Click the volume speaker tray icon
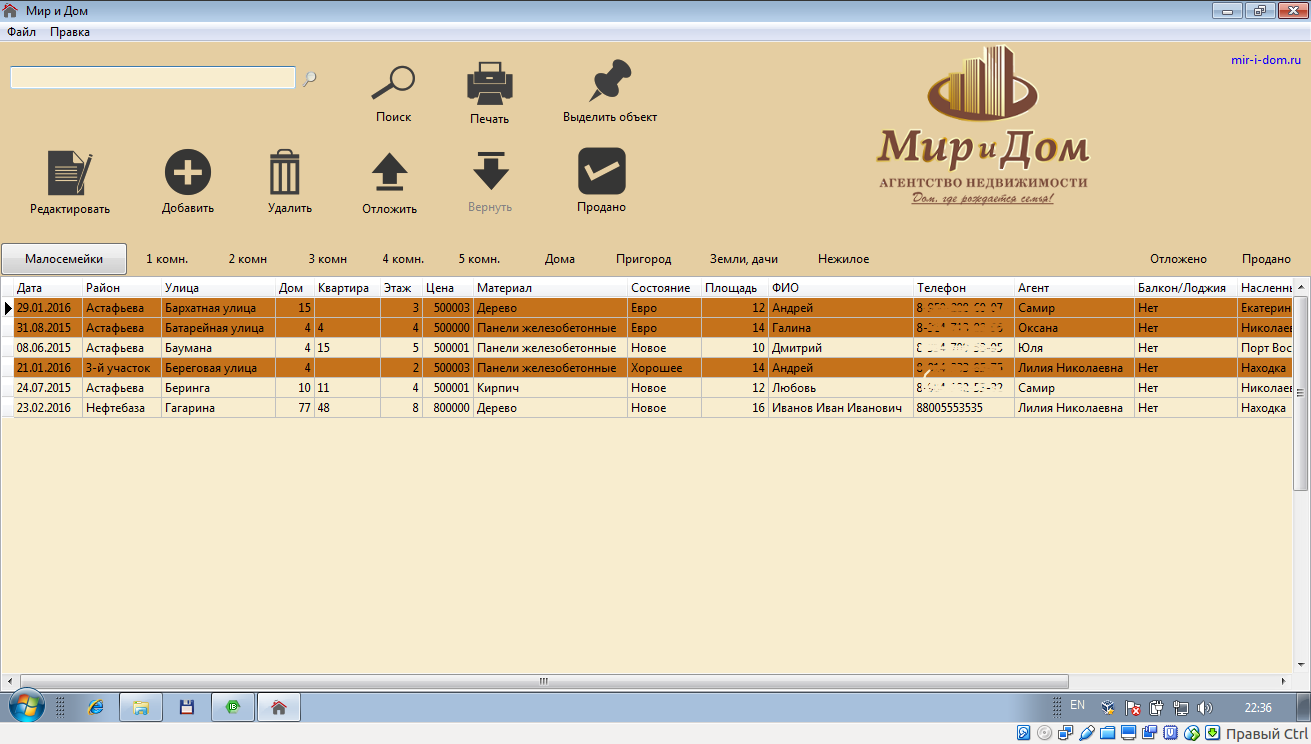 click(x=1205, y=707)
